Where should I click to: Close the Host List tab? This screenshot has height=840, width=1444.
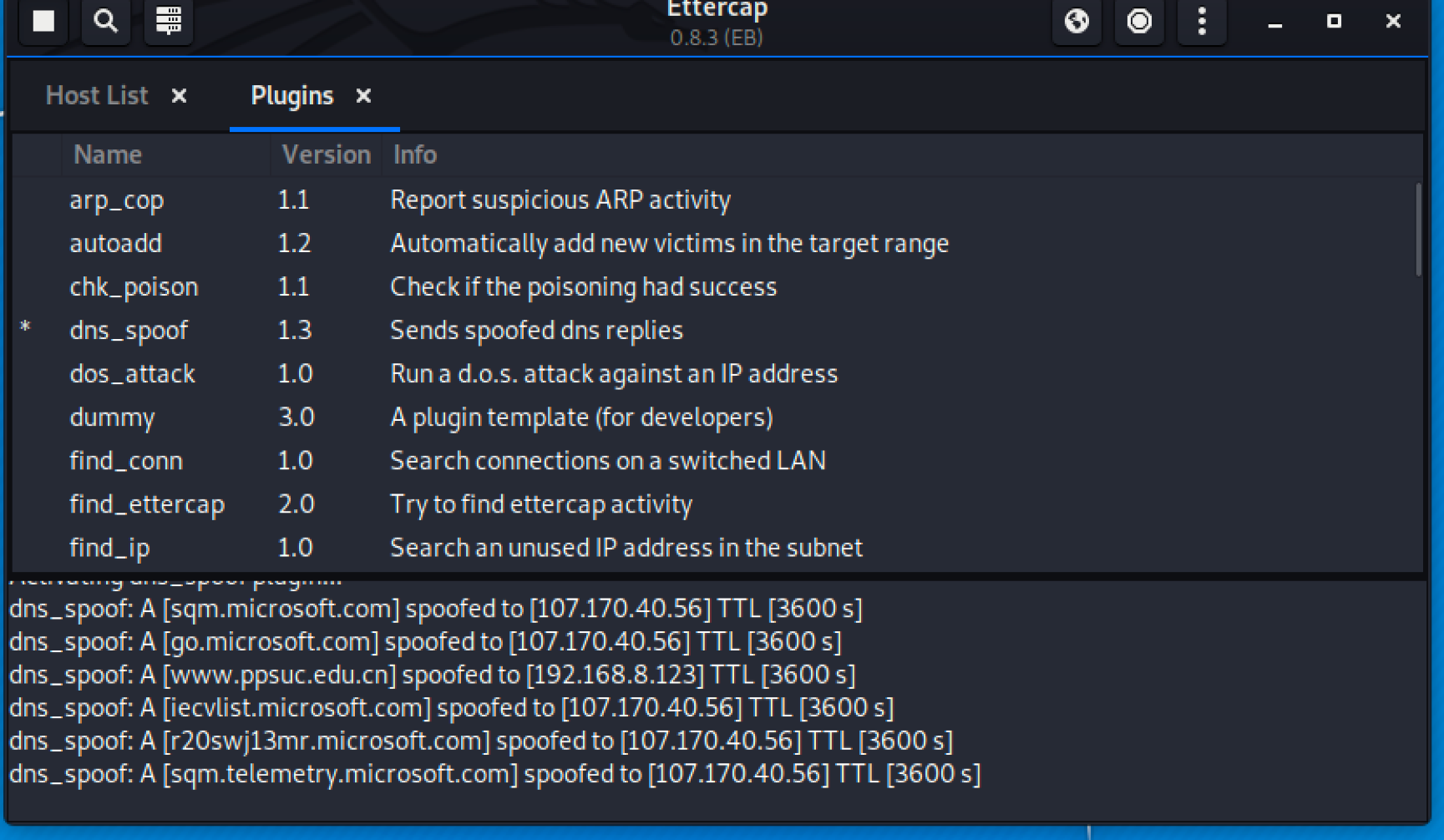179,96
